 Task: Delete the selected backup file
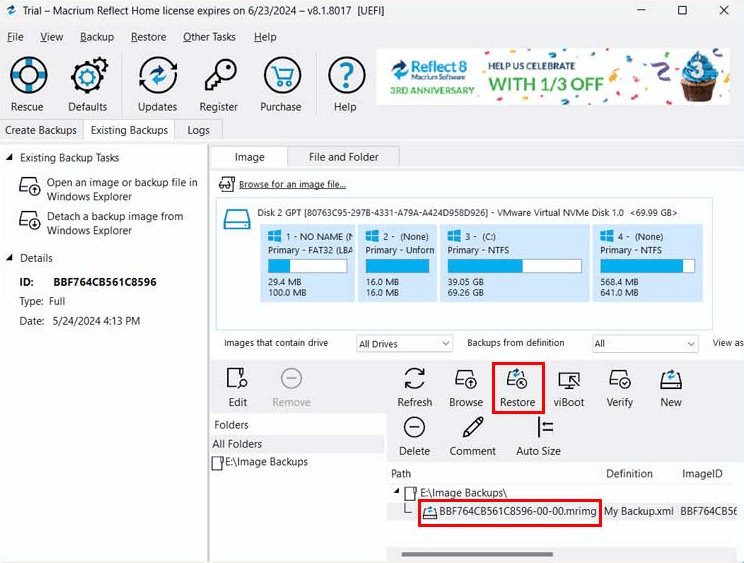(414, 428)
